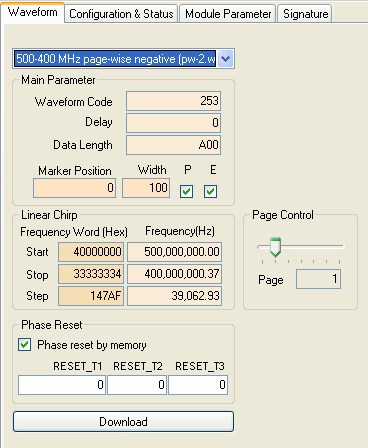368x448 pixels.
Task: Click the Start frequency word hex field
Action: [91, 252]
